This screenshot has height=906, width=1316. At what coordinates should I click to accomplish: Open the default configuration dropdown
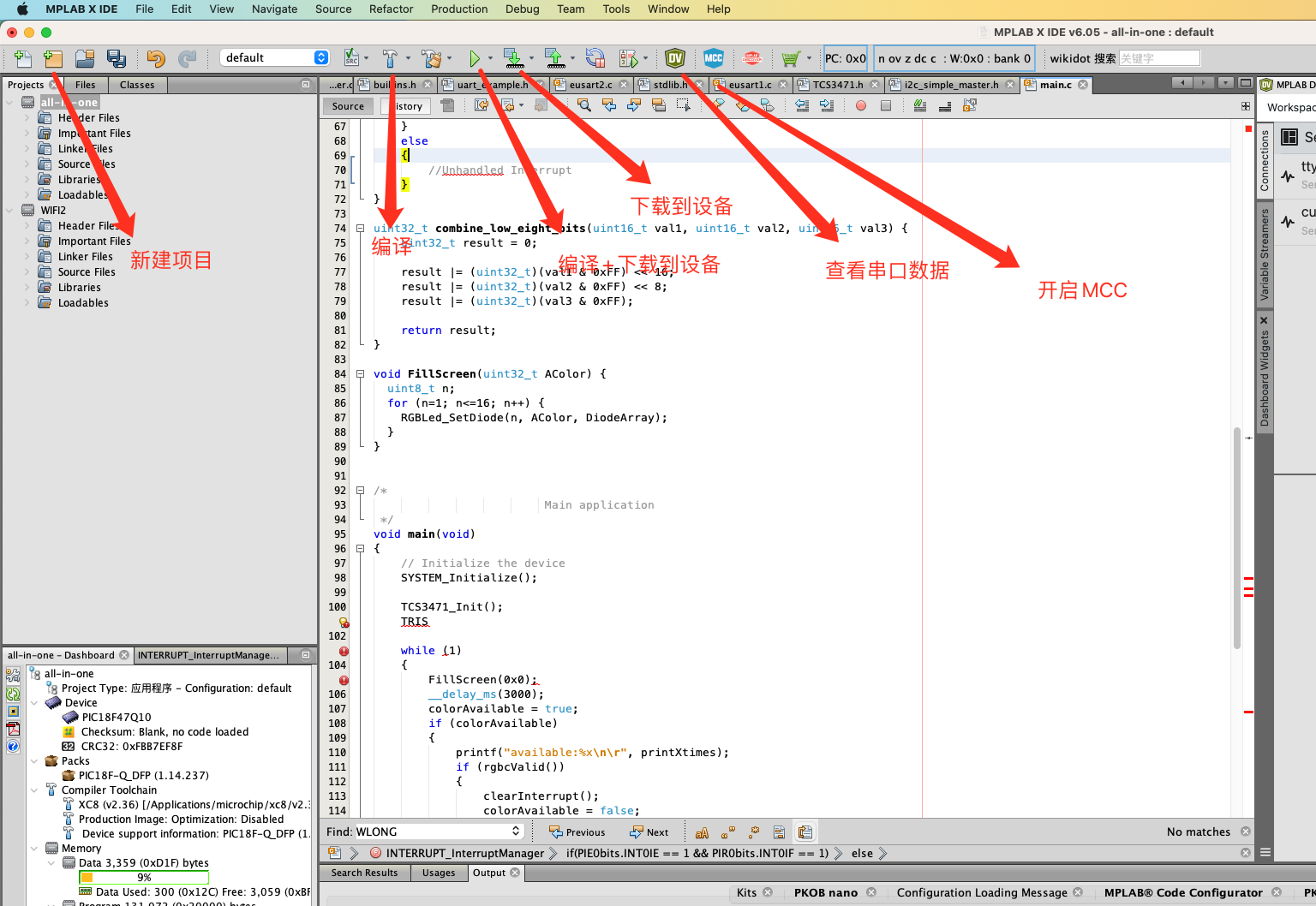pos(274,57)
